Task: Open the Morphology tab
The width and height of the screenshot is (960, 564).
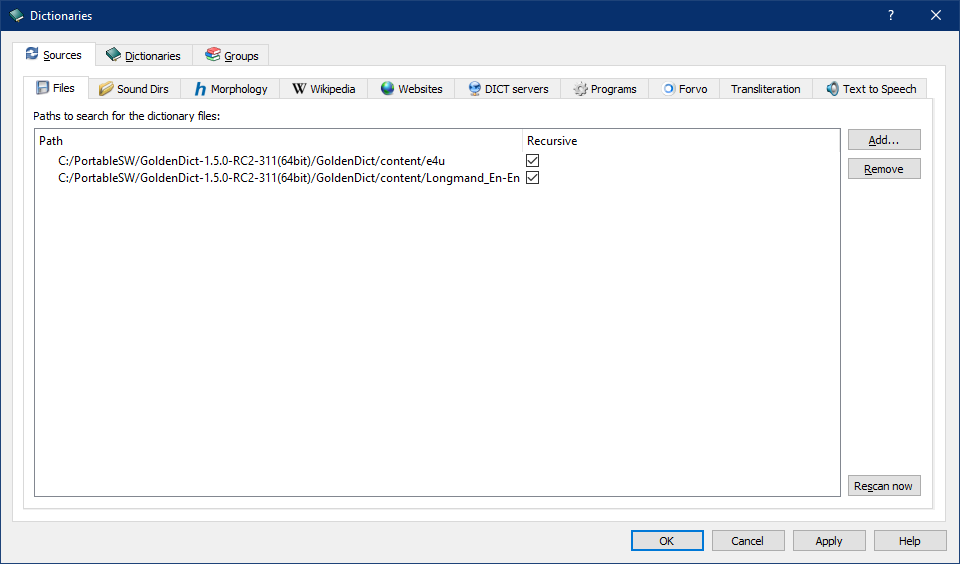Action: pyautogui.click(x=230, y=89)
